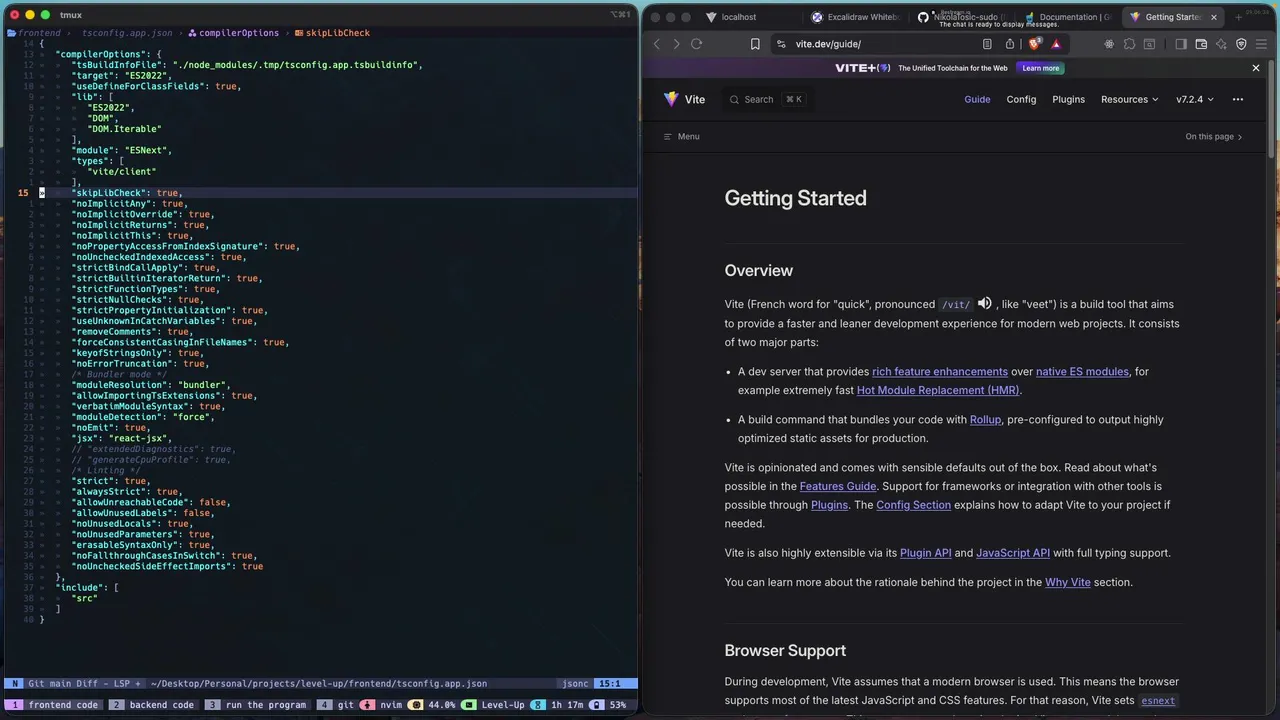Open Brave Rewards triangle icon
The image size is (1280, 720).
point(1055,44)
